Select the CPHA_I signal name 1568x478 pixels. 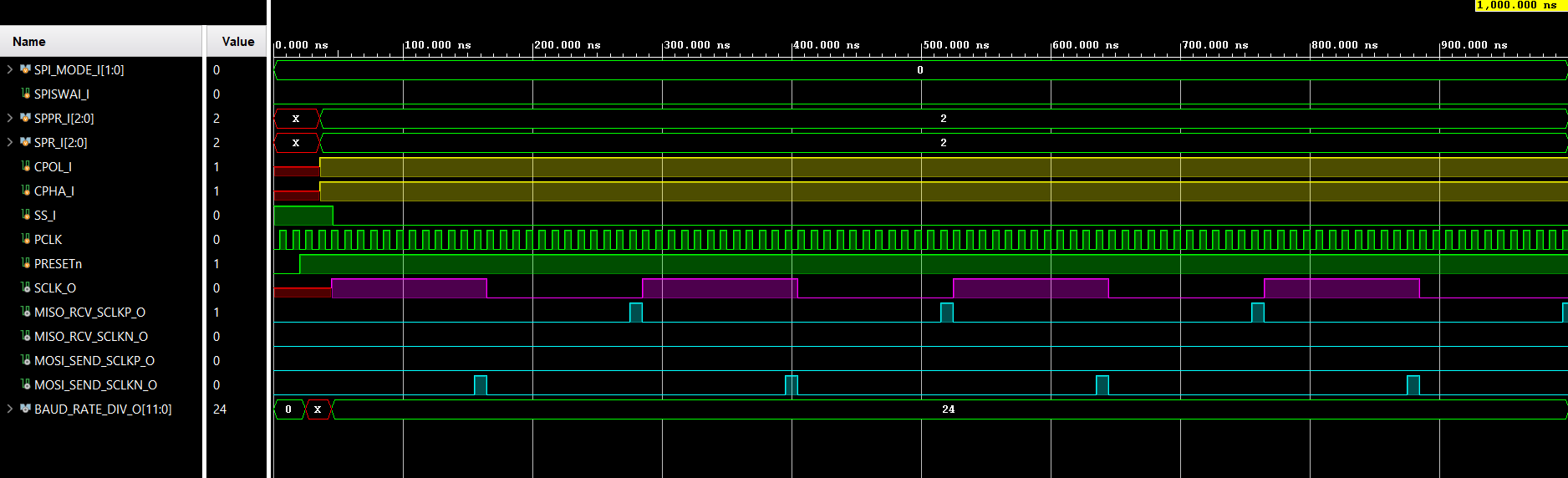(53, 191)
